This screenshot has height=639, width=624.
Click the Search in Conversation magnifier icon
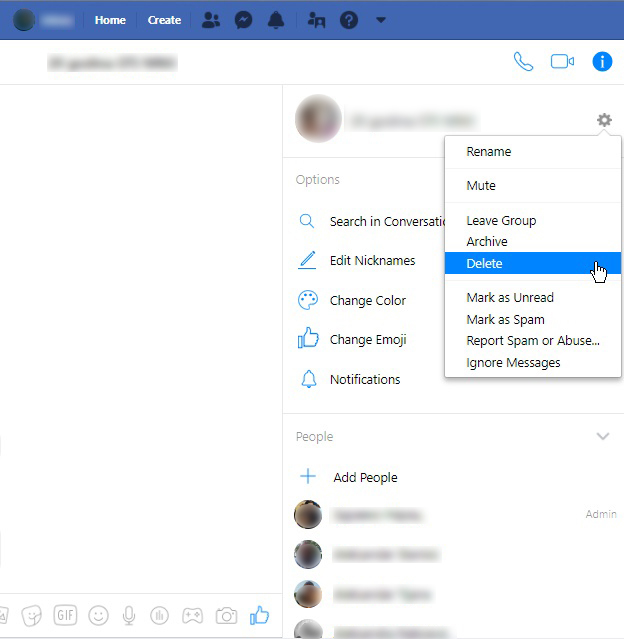click(x=307, y=221)
